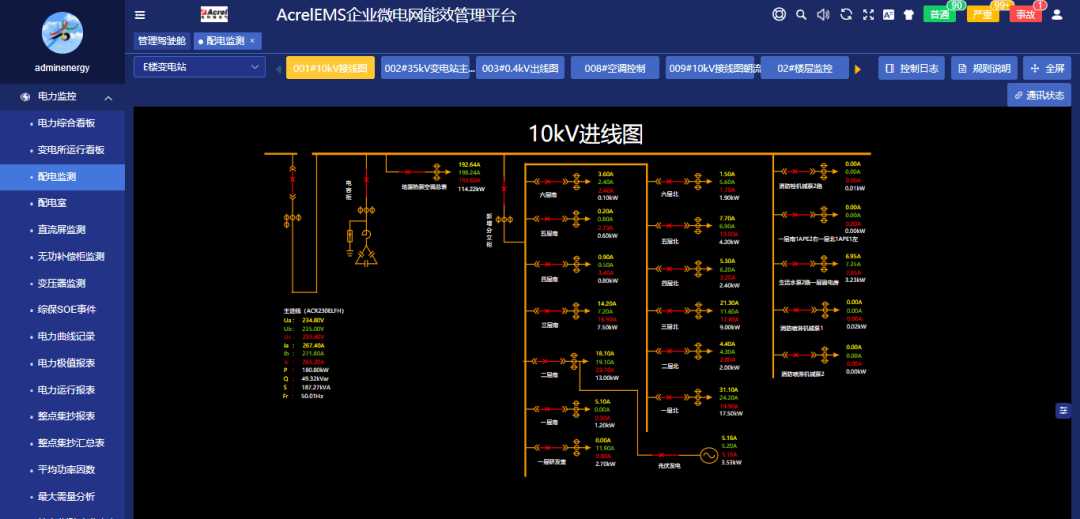Collapse the sidebar with the hamburger icon
The image size is (1080, 519).
[x=140, y=14]
